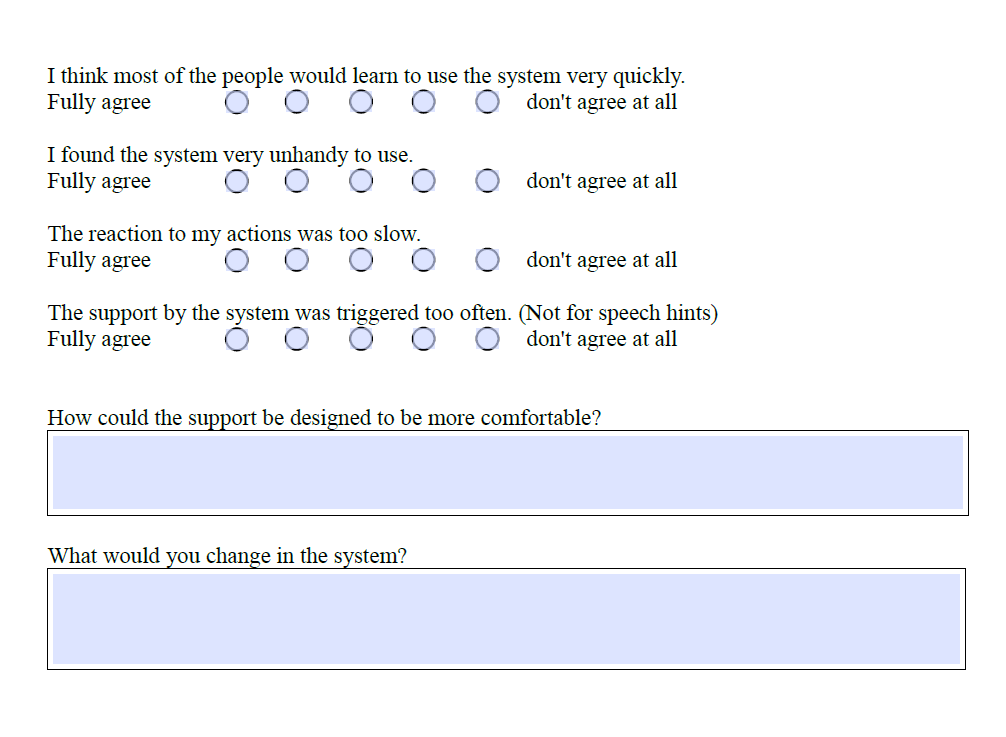Pick middle radio for reaction too slow question
The height and width of the screenshot is (737, 1006).
(x=361, y=260)
